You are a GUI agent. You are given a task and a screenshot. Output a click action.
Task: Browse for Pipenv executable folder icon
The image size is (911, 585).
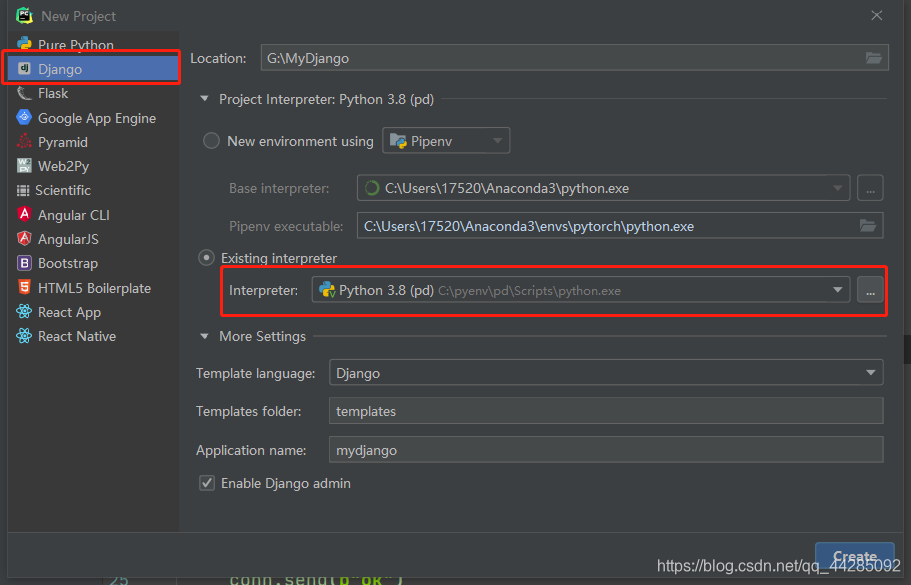(867, 226)
